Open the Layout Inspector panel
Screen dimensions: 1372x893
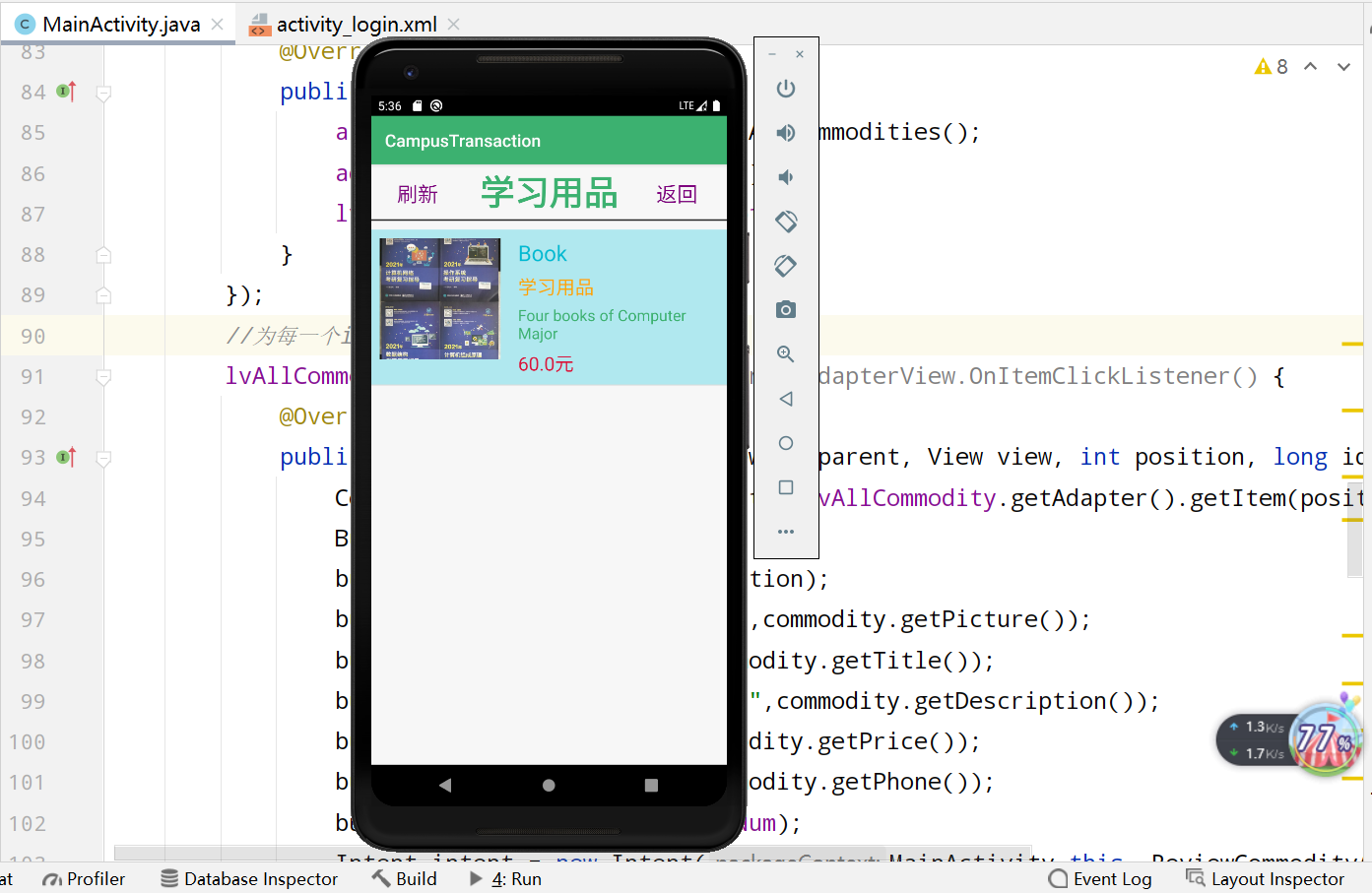pyautogui.click(x=1266, y=878)
